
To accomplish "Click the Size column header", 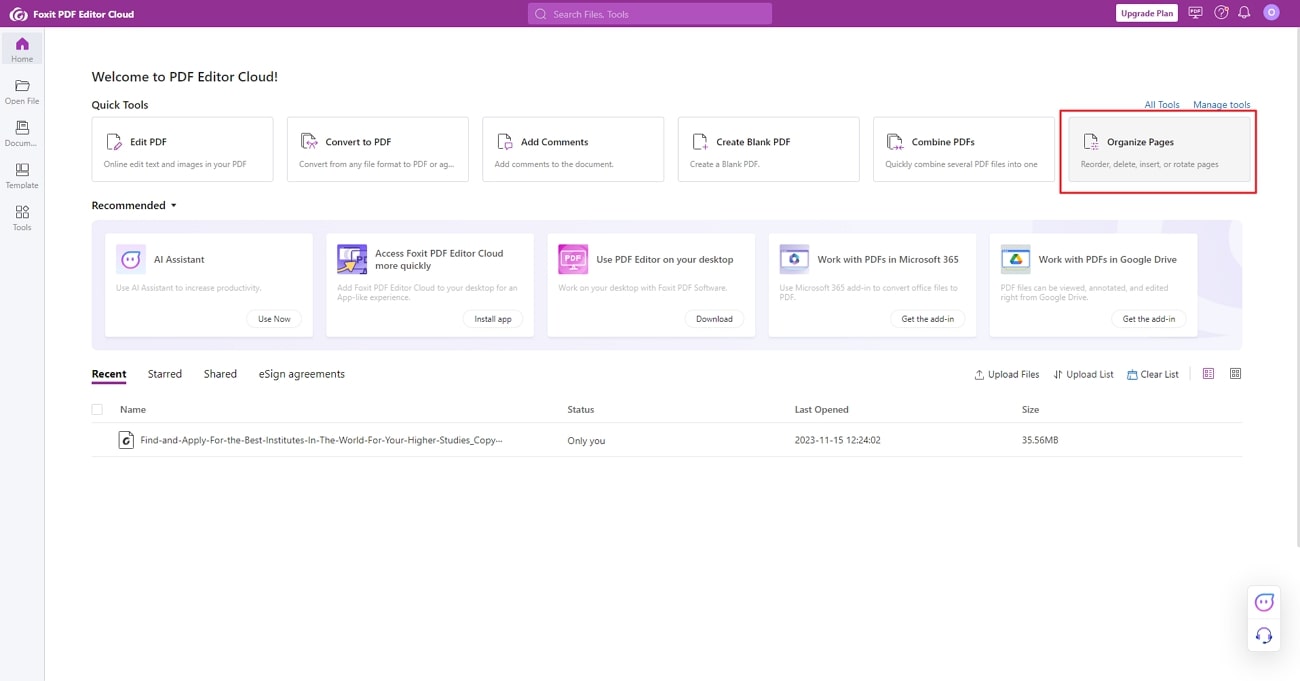I will (1030, 409).
